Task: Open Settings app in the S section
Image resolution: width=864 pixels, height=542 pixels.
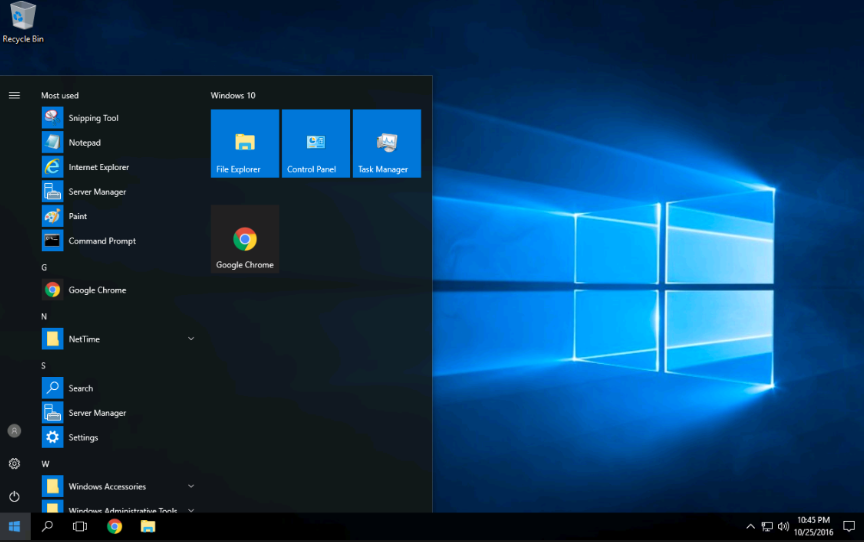Action: pyautogui.click(x=118, y=437)
